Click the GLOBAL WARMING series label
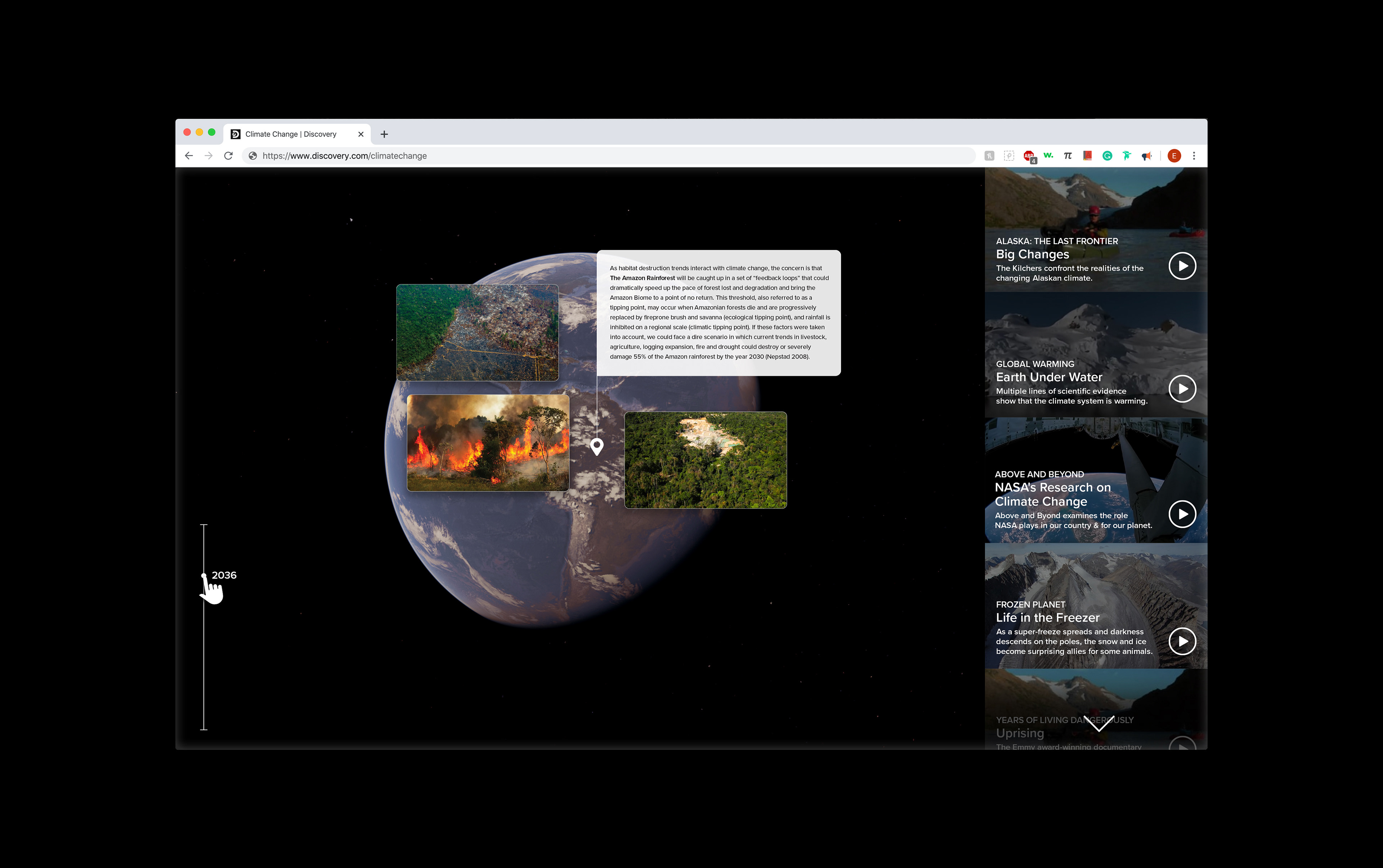The width and height of the screenshot is (1383, 868). click(x=1034, y=364)
